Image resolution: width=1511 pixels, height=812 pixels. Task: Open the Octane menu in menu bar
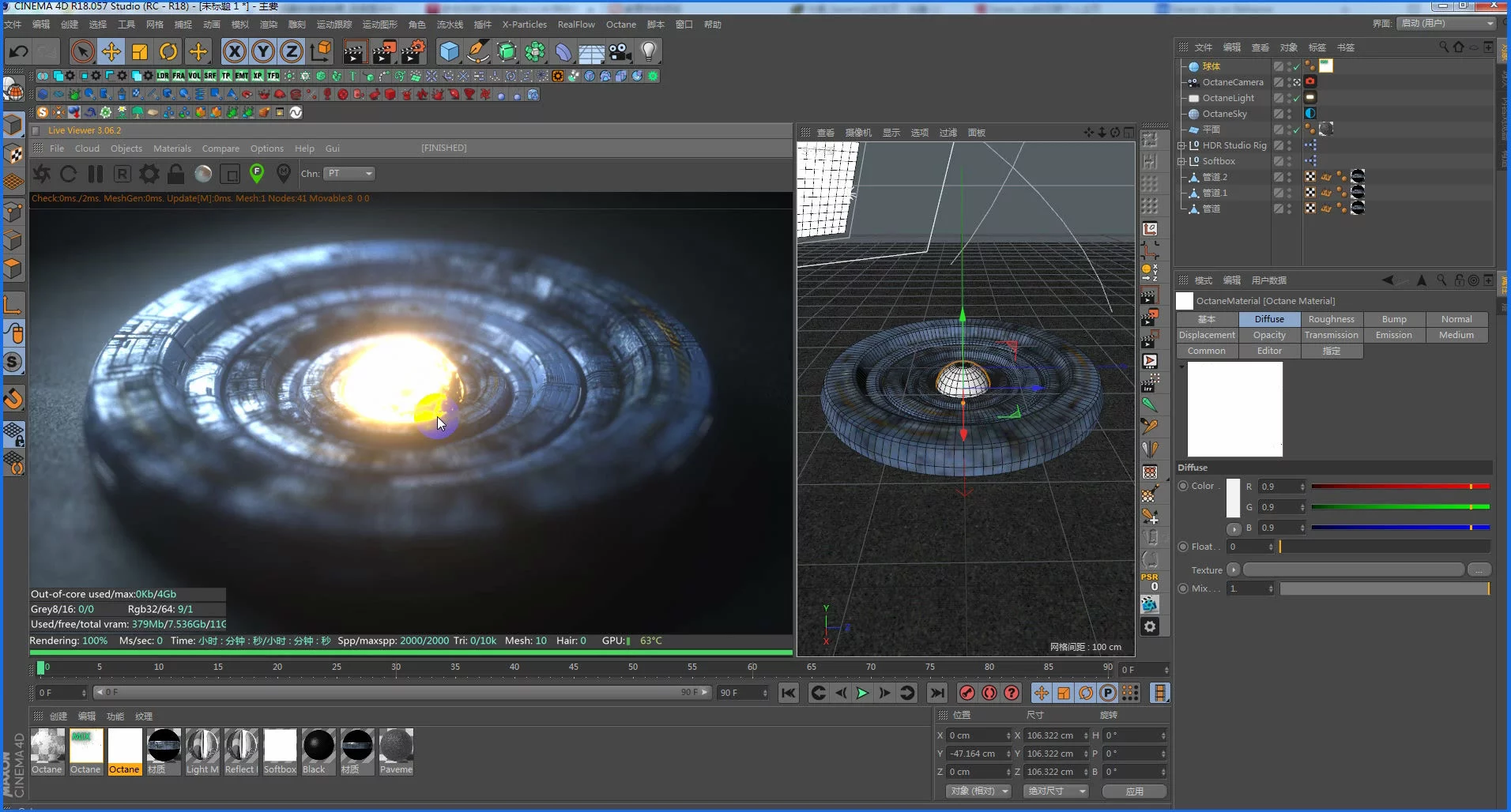pos(620,24)
